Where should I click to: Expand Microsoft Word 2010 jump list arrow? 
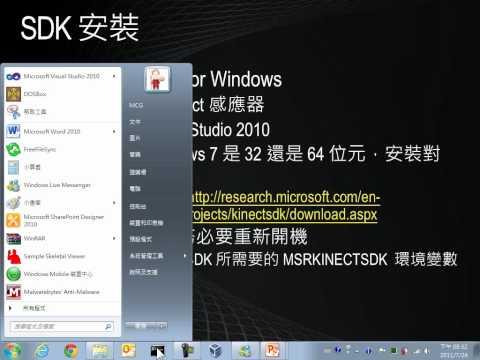[x=114, y=131]
